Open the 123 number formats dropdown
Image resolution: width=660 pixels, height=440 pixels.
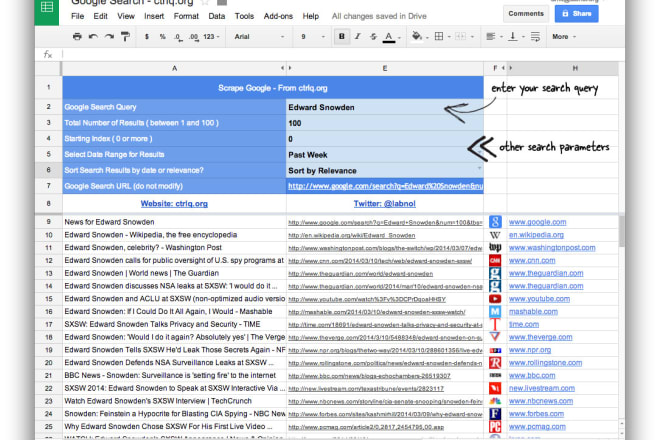(x=211, y=37)
